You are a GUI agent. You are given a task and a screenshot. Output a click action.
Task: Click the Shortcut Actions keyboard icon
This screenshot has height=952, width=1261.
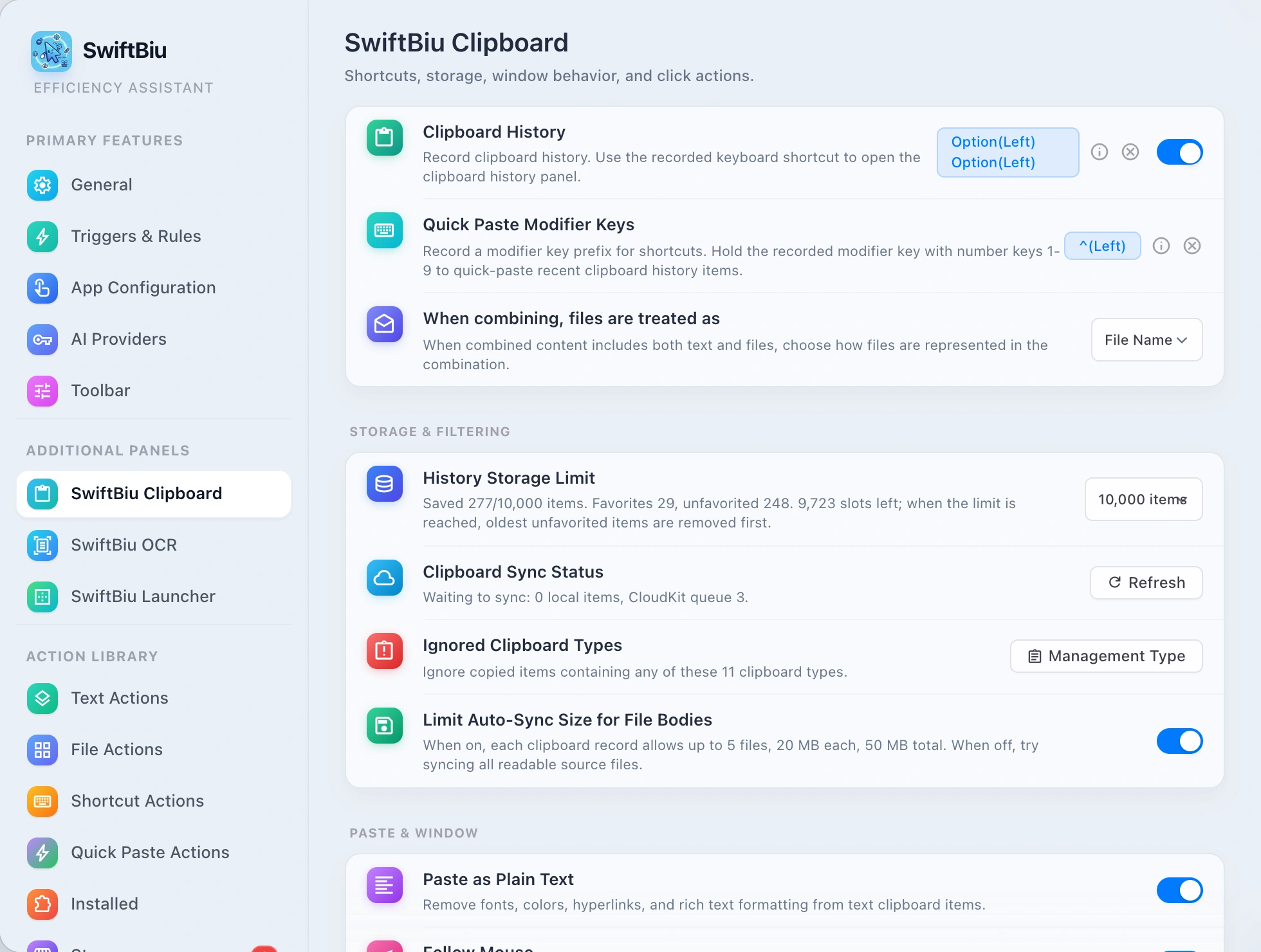coord(42,801)
